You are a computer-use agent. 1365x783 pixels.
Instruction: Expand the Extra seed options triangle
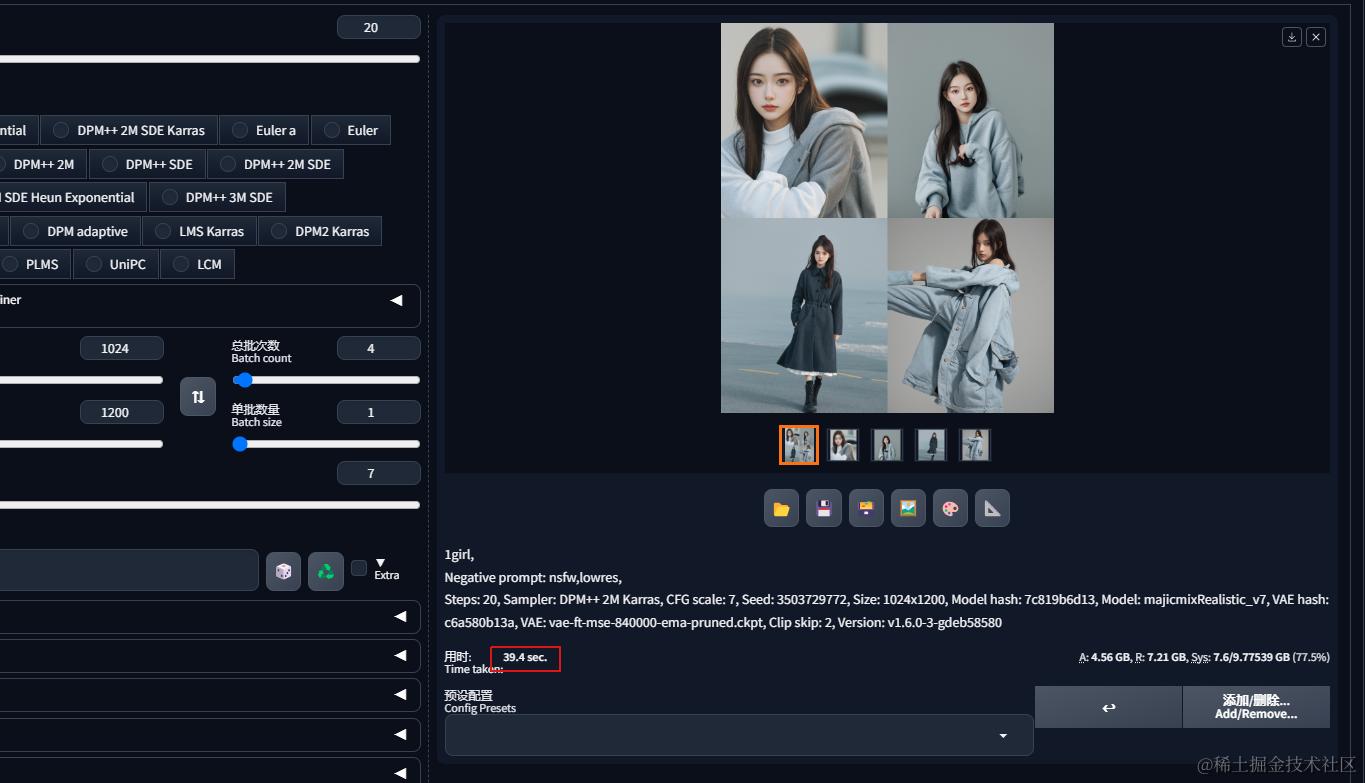coord(380,563)
